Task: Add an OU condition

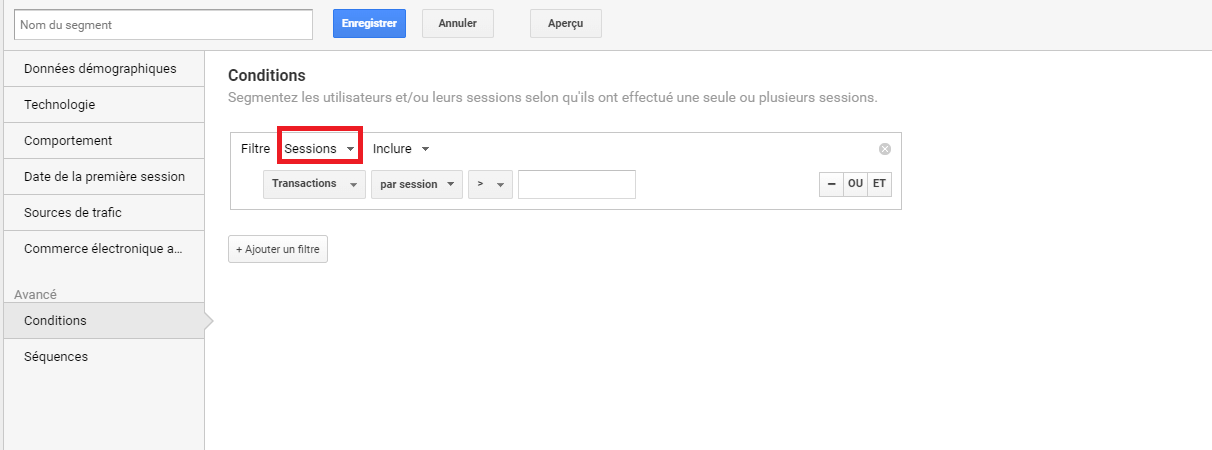Action: tap(855, 184)
